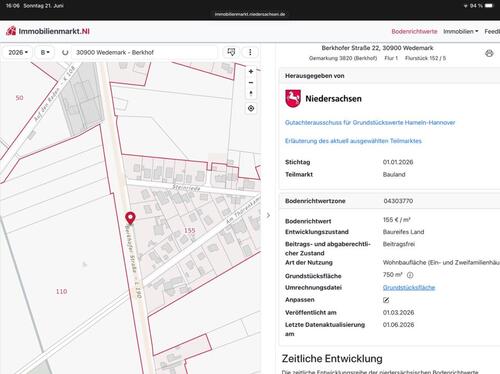Reset map orientation with the north arrow
This screenshot has width=500, height=374.
(251, 93)
